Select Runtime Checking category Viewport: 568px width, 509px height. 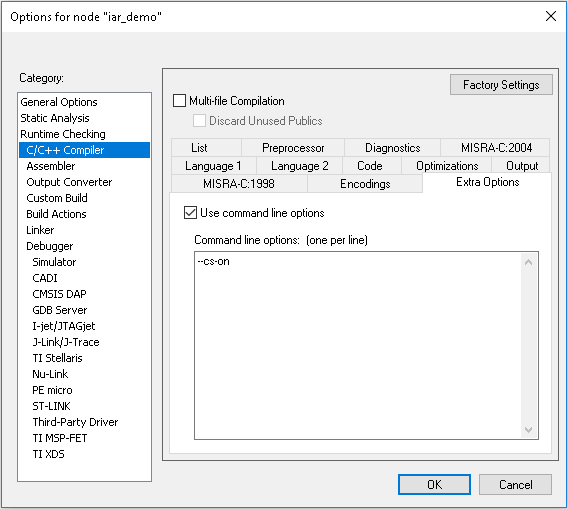click(x=84, y=134)
